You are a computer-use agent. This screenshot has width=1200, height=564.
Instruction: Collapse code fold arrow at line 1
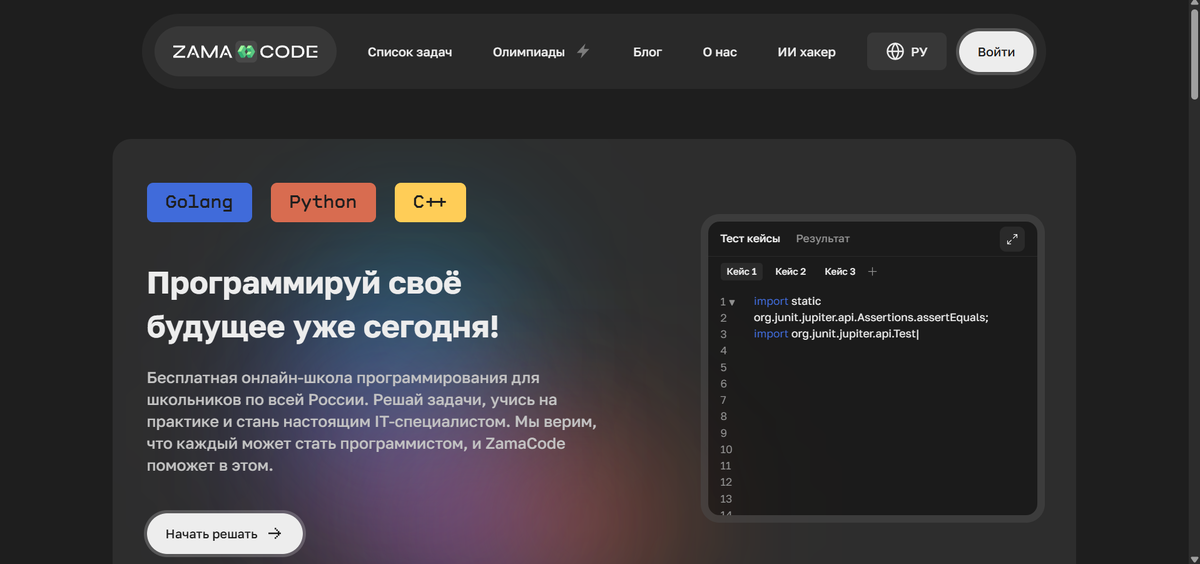[x=732, y=302]
